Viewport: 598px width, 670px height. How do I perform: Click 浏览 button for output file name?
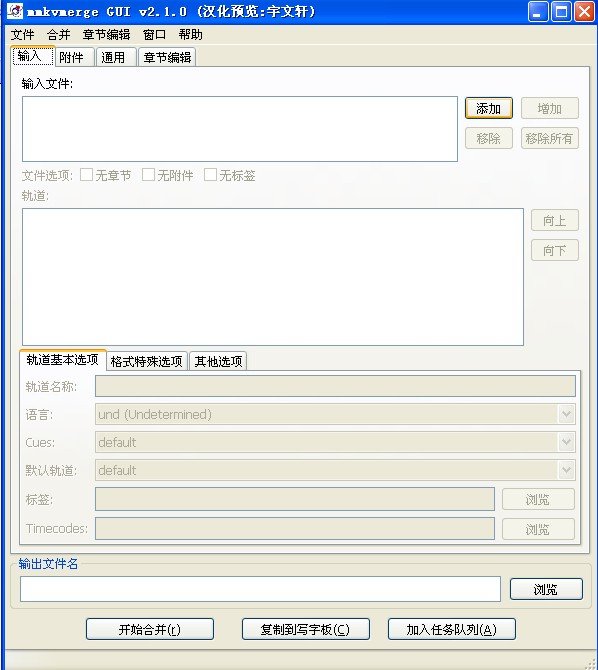(546, 589)
